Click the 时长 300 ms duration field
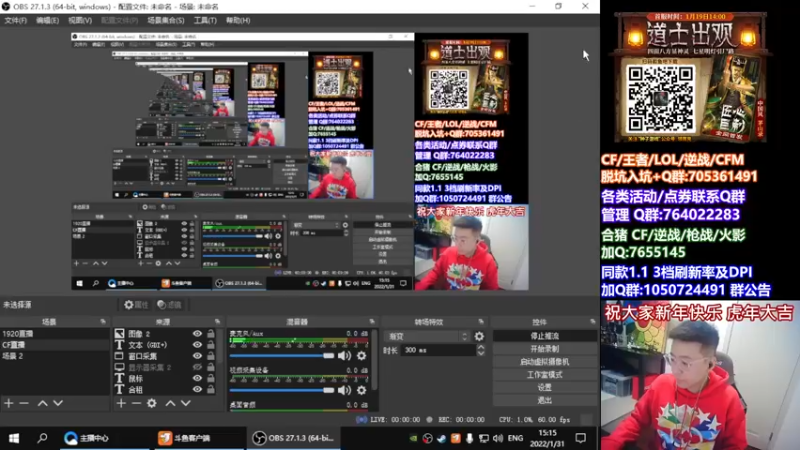 (439, 351)
